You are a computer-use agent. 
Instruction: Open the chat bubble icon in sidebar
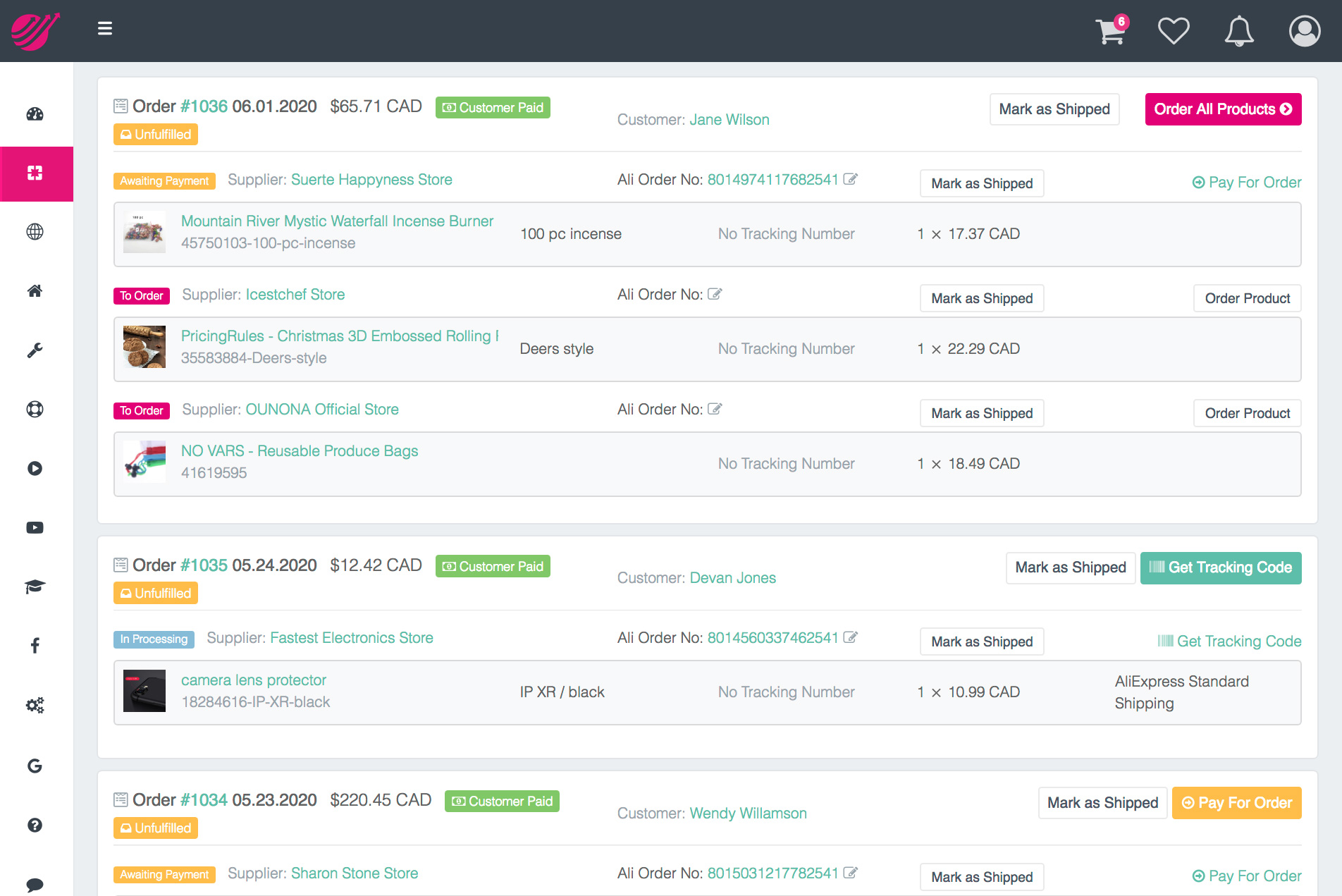click(x=35, y=884)
